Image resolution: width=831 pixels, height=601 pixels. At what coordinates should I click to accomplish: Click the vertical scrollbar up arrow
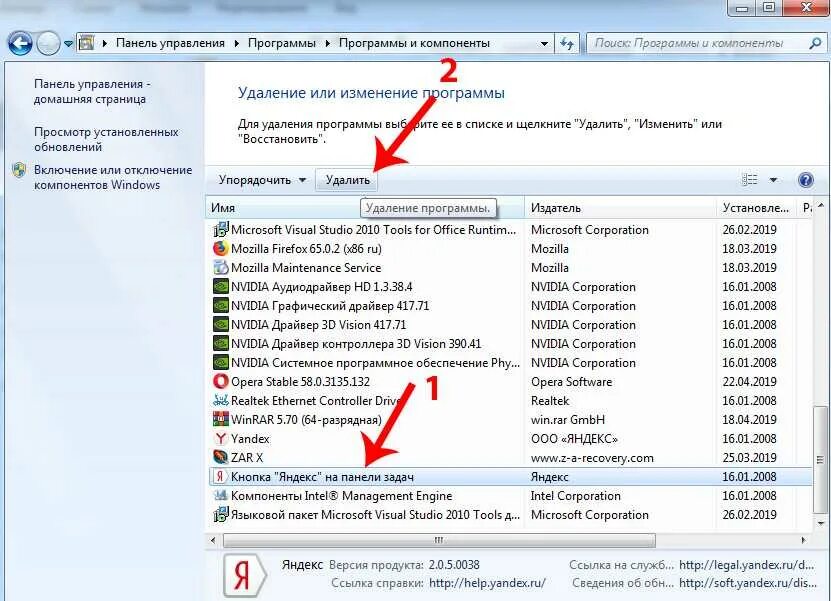tap(821, 205)
